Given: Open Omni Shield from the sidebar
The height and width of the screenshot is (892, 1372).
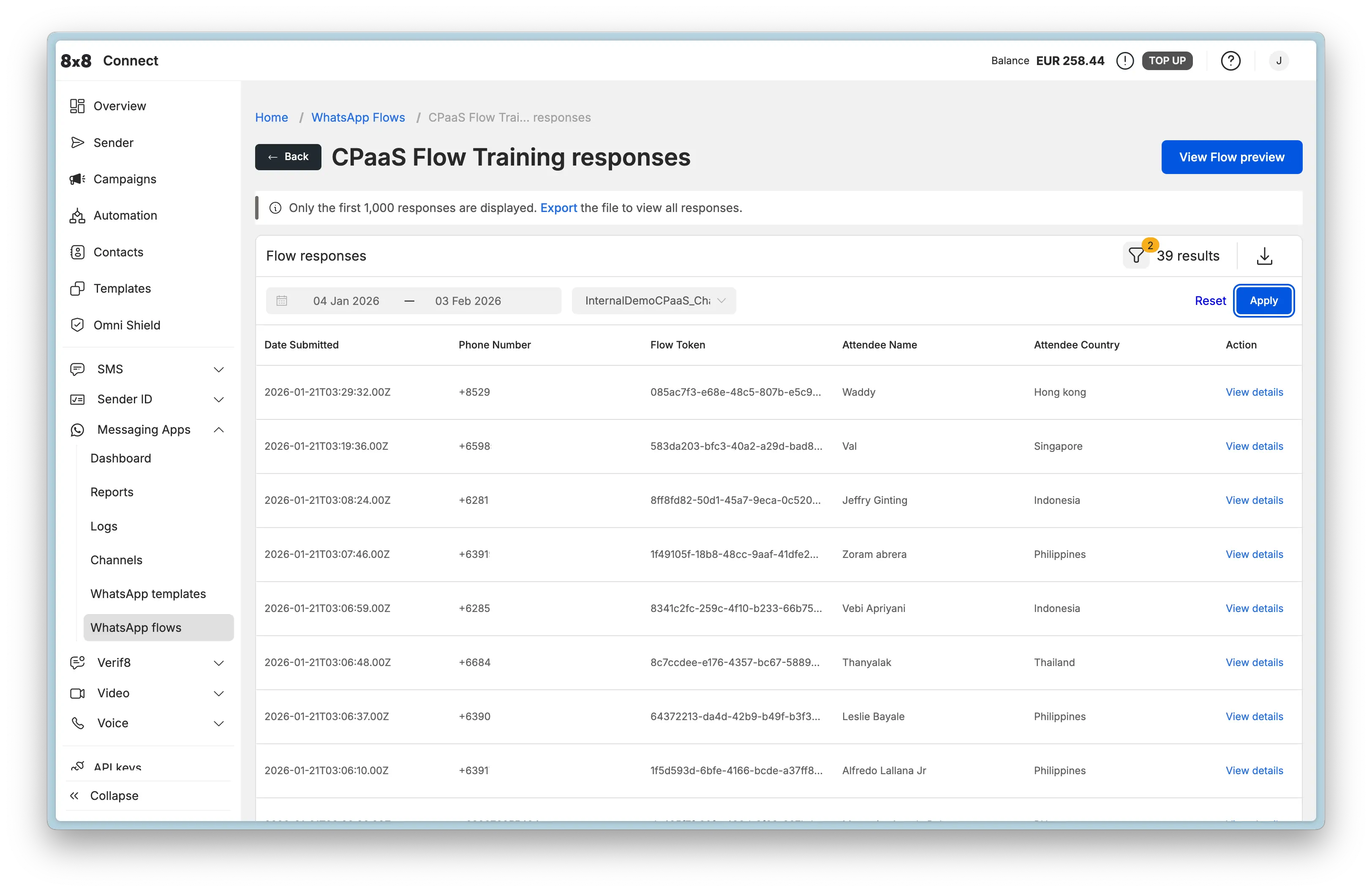Looking at the screenshot, I should [x=127, y=325].
